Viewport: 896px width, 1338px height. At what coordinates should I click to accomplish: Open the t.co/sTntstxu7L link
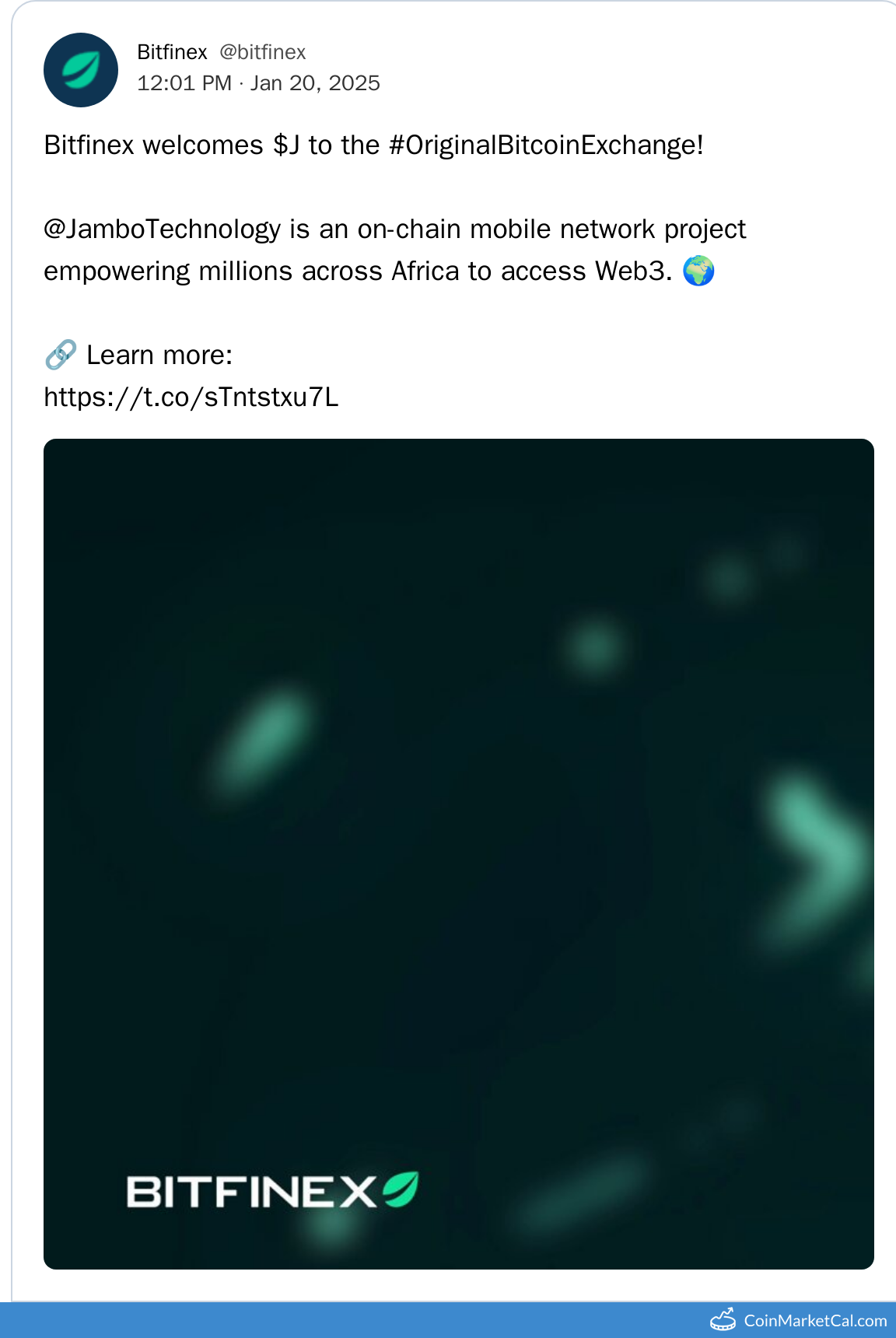[x=191, y=398]
